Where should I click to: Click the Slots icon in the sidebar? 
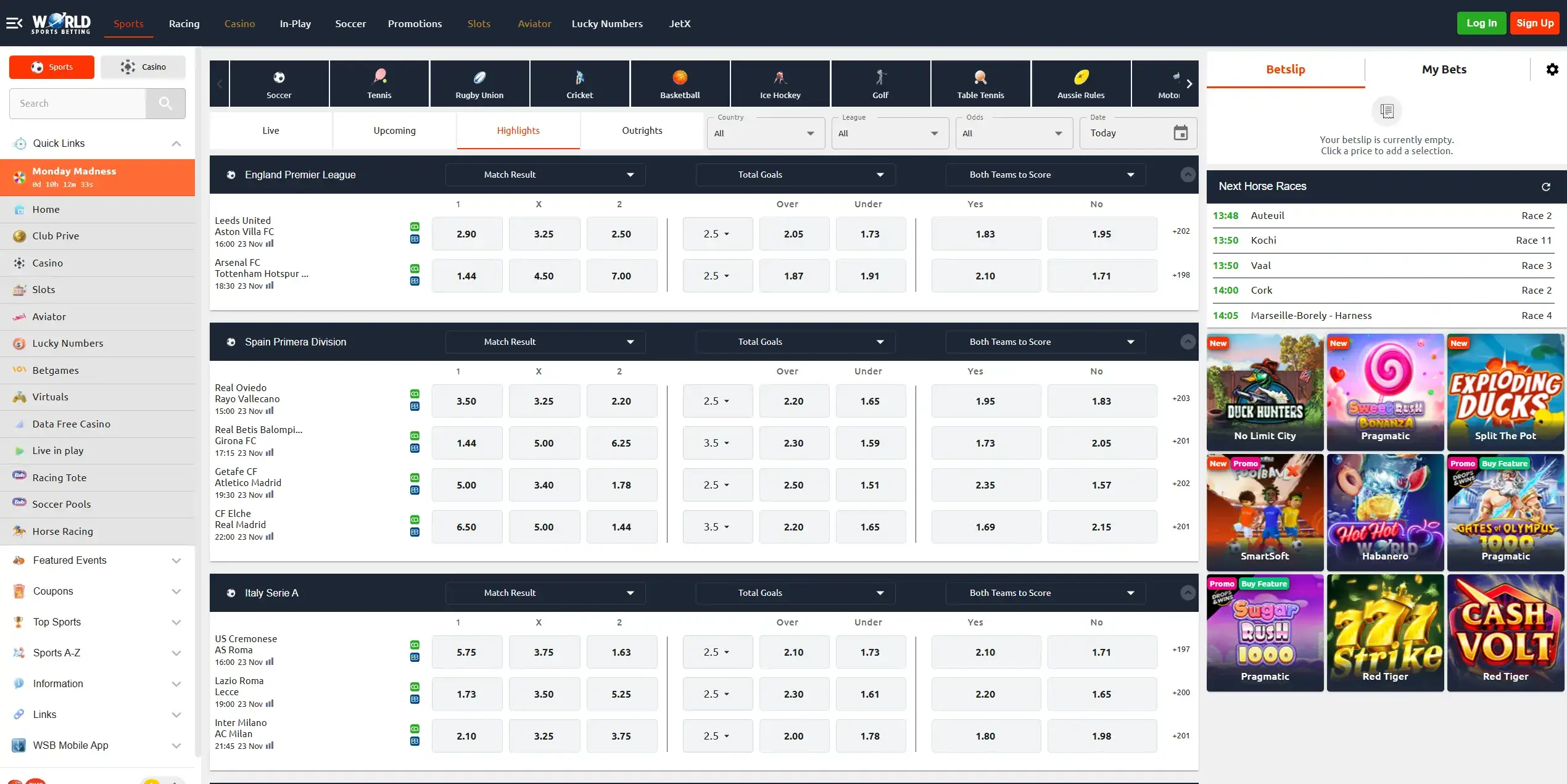pyautogui.click(x=19, y=289)
